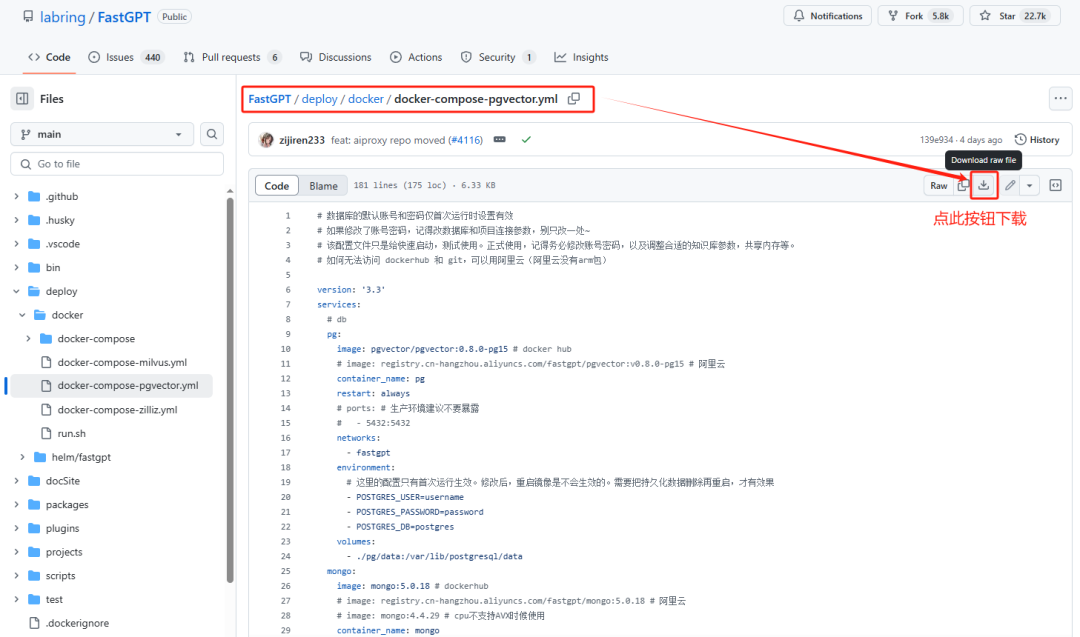Open the main branch selector dropdown

[101, 134]
